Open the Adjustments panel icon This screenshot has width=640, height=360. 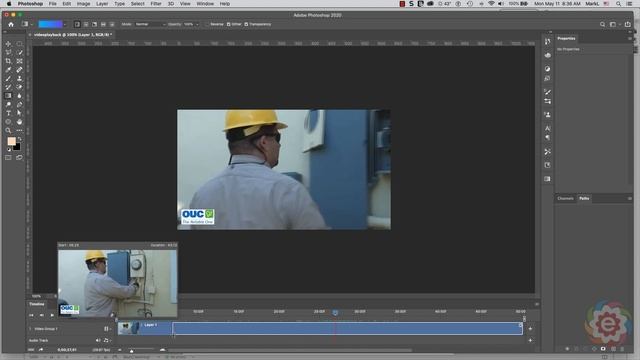click(547, 69)
